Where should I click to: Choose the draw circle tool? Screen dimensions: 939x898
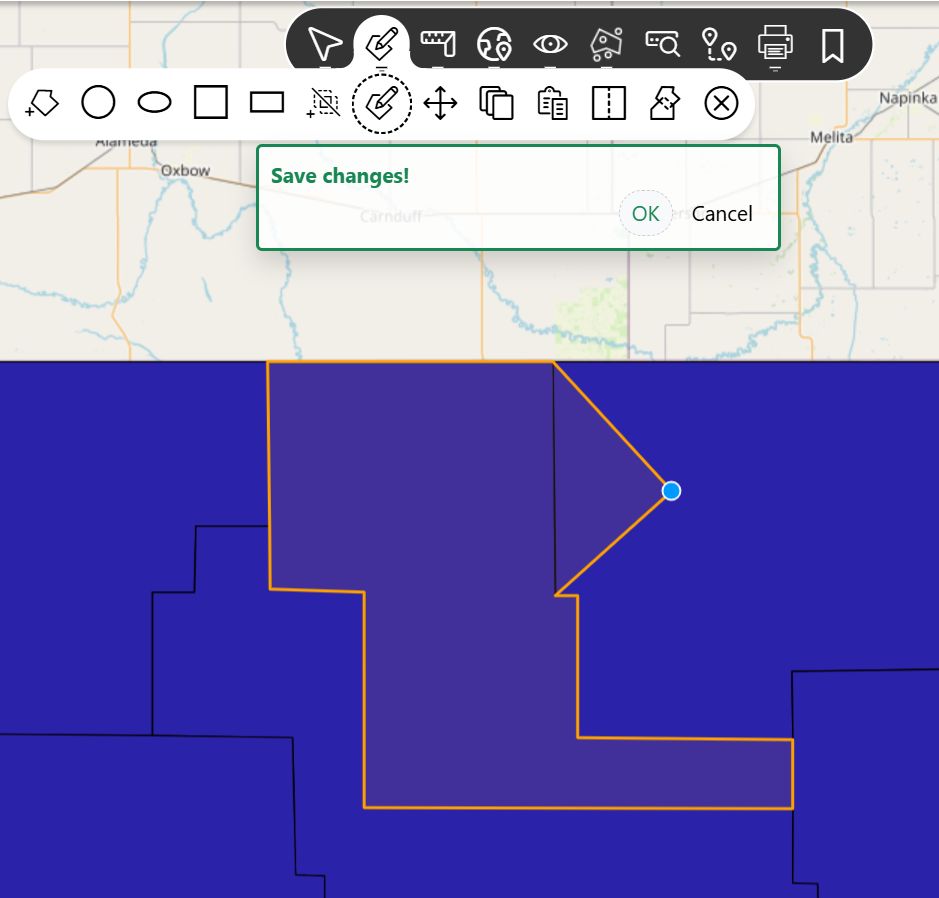coord(98,103)
